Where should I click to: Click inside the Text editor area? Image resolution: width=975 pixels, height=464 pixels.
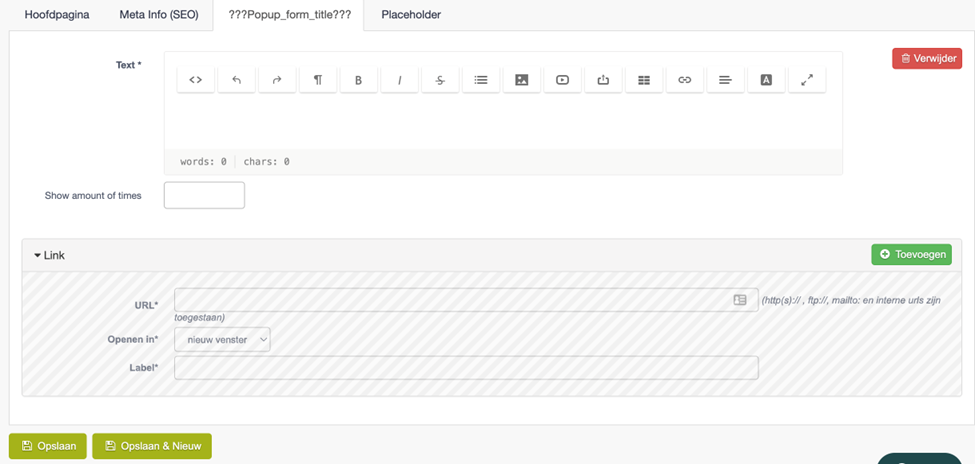tap(503, 123)
